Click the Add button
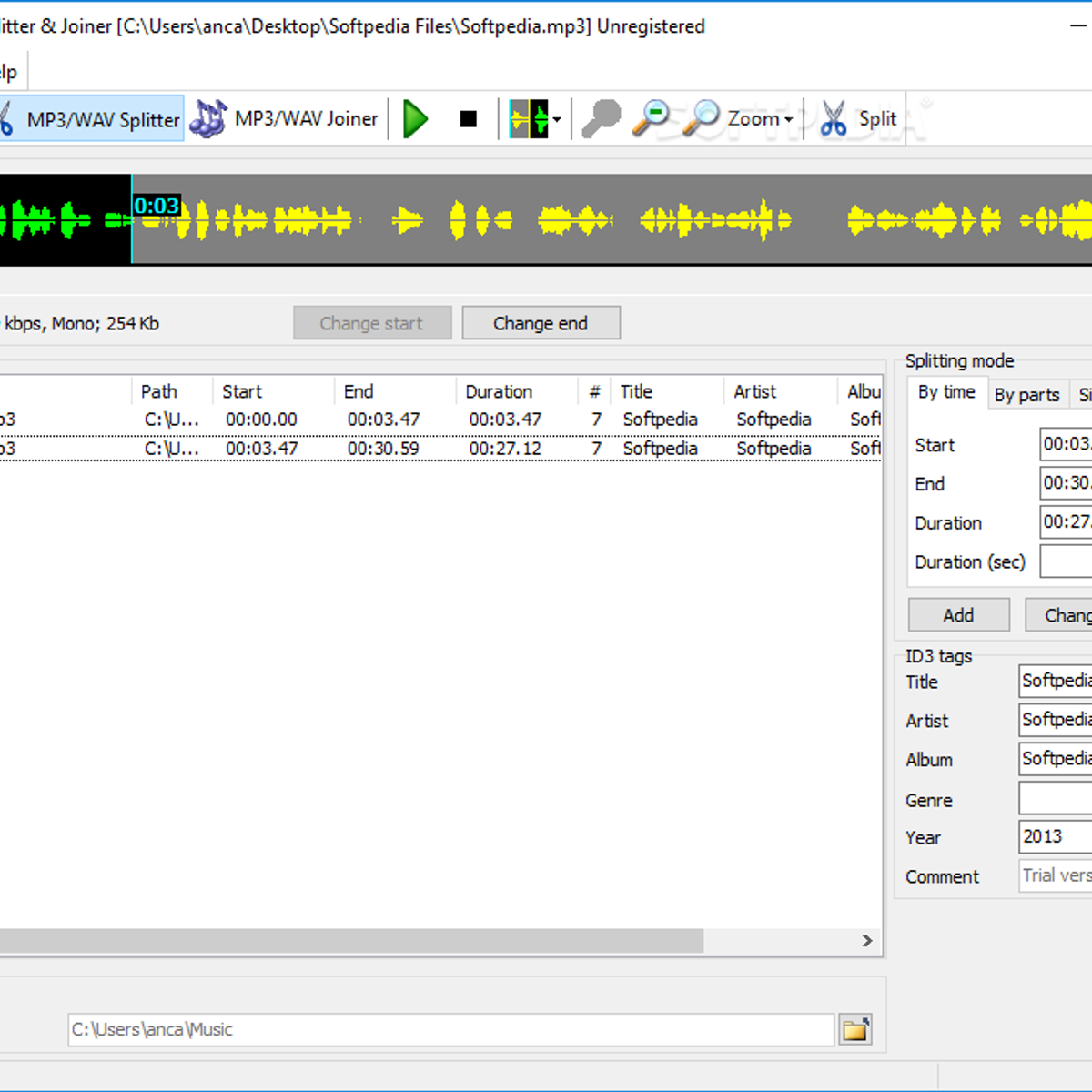 pos(958,615)
